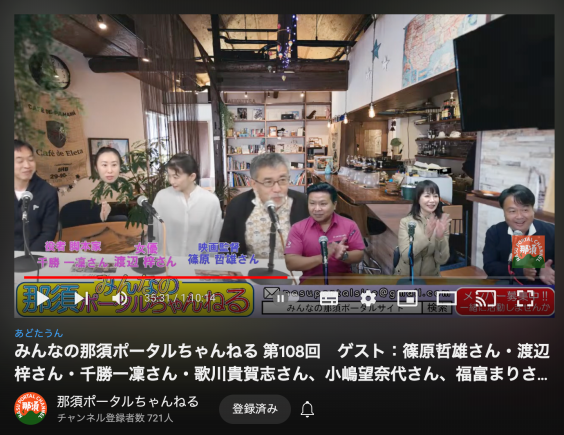This screenshot has width=564, height=435.
Task: Open channel avatar logo
Action: click(x=31, y=408)
